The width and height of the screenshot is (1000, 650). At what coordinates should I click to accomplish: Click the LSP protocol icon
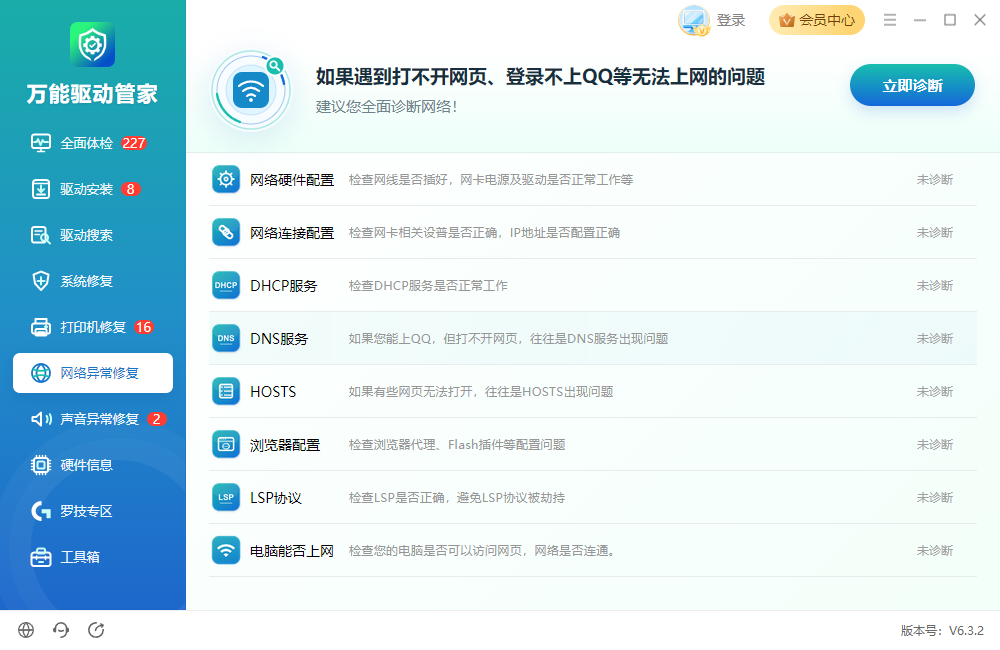tap(226, 497)
